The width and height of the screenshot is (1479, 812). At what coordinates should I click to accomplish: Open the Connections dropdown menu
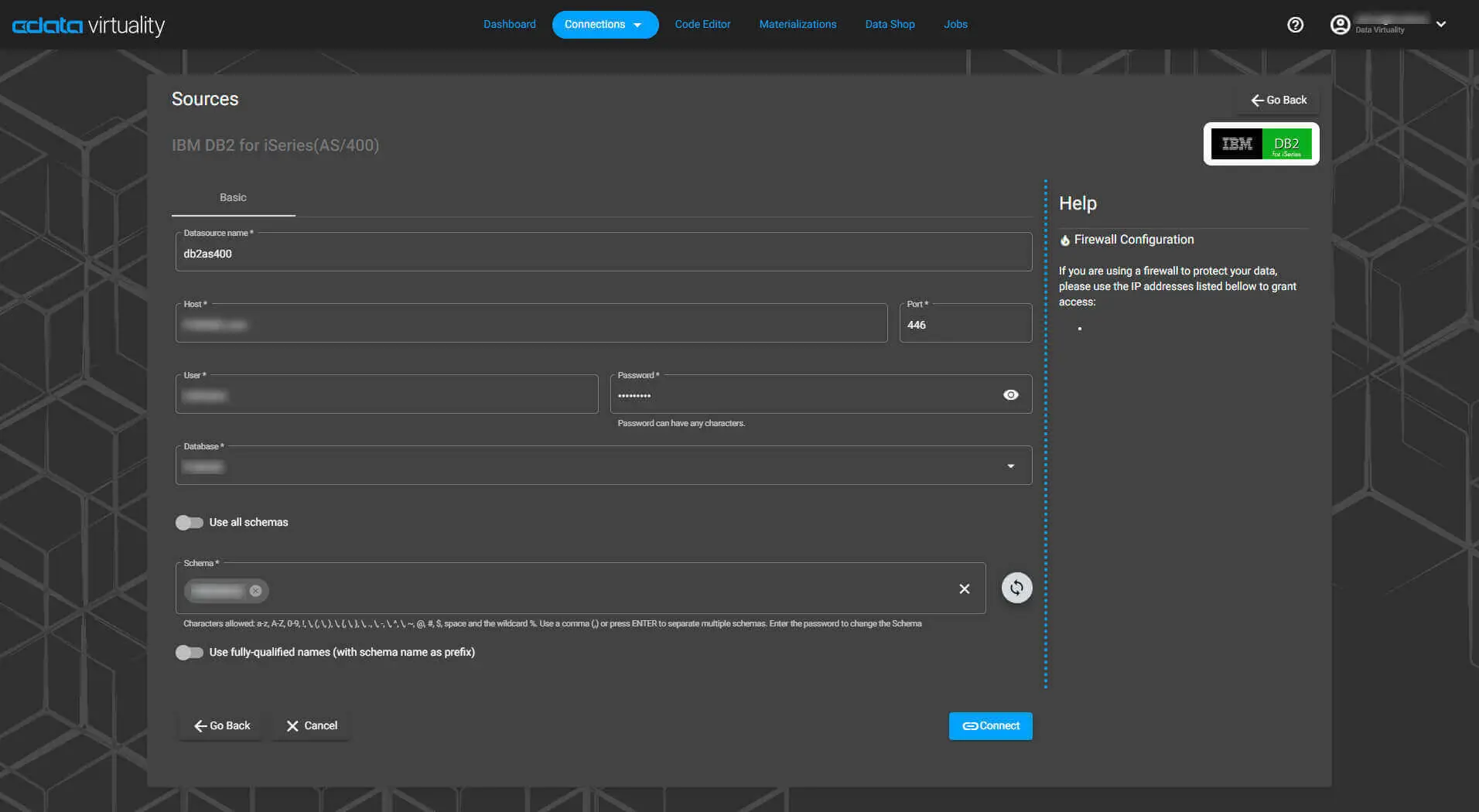click(604, 25)
